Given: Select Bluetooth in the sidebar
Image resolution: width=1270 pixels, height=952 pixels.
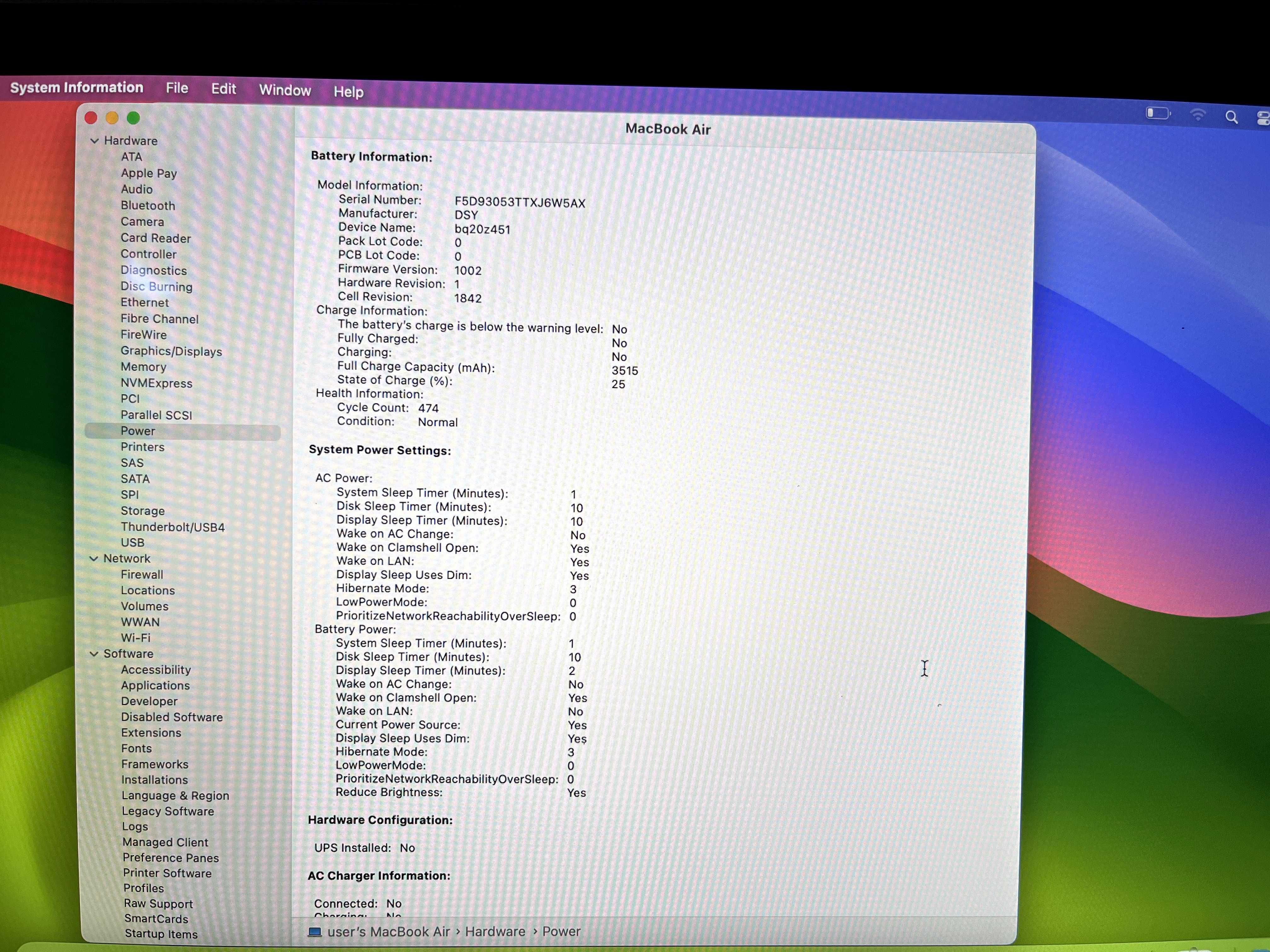Looking at the screenshot, I should point(147,206).
